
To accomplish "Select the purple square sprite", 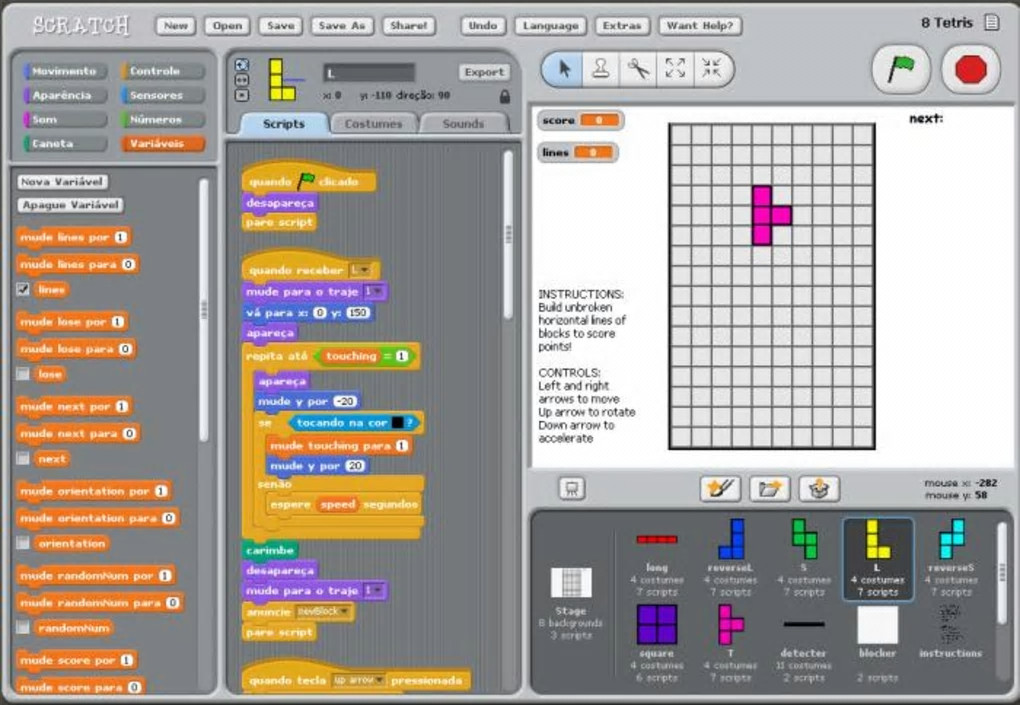I will coord(657,644).
